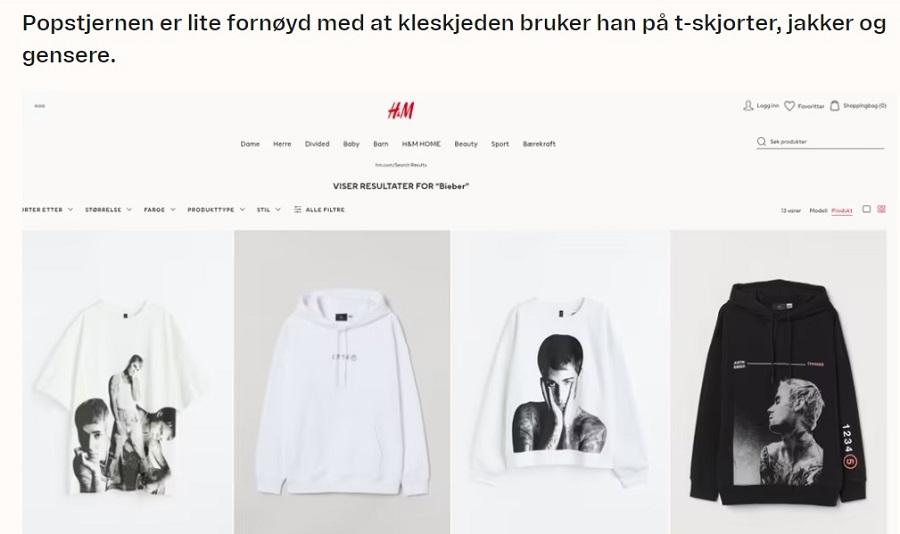Expand the Produkttype filter dropdown
Image resolution: width=900 pixels, height=534 pixels.
pyautogui.click(x=216, y=210)
